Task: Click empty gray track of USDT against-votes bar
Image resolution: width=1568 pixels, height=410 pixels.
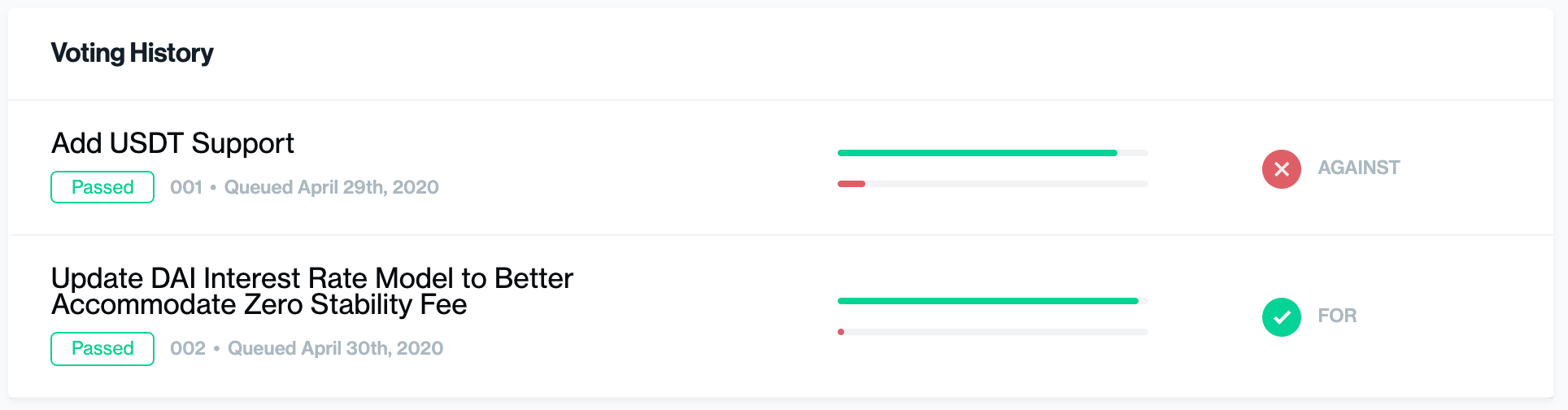Action: tap(1007, 184)
